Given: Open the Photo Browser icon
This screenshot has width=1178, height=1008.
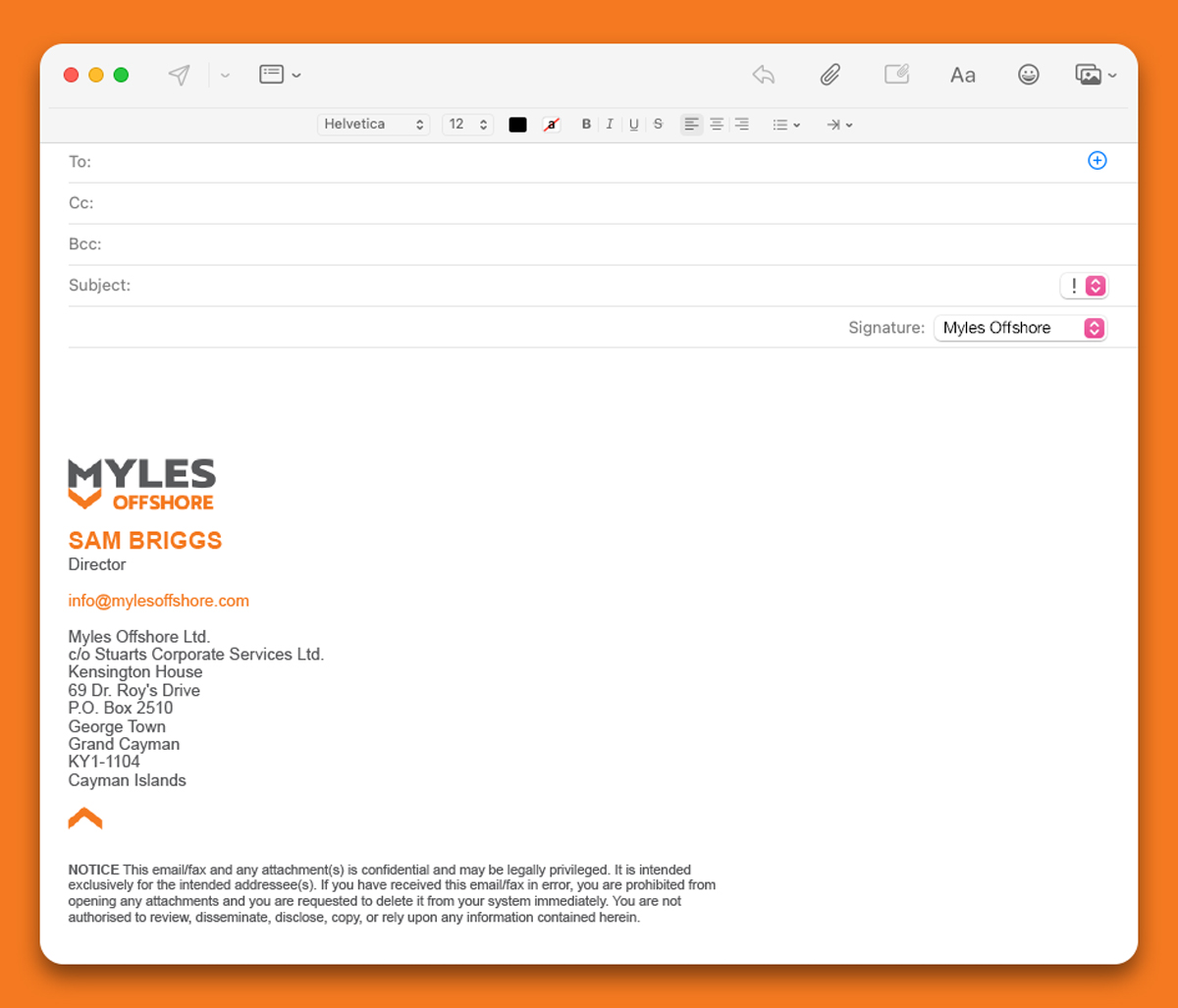Looking at the screenshot, I should pos(1095,75).
